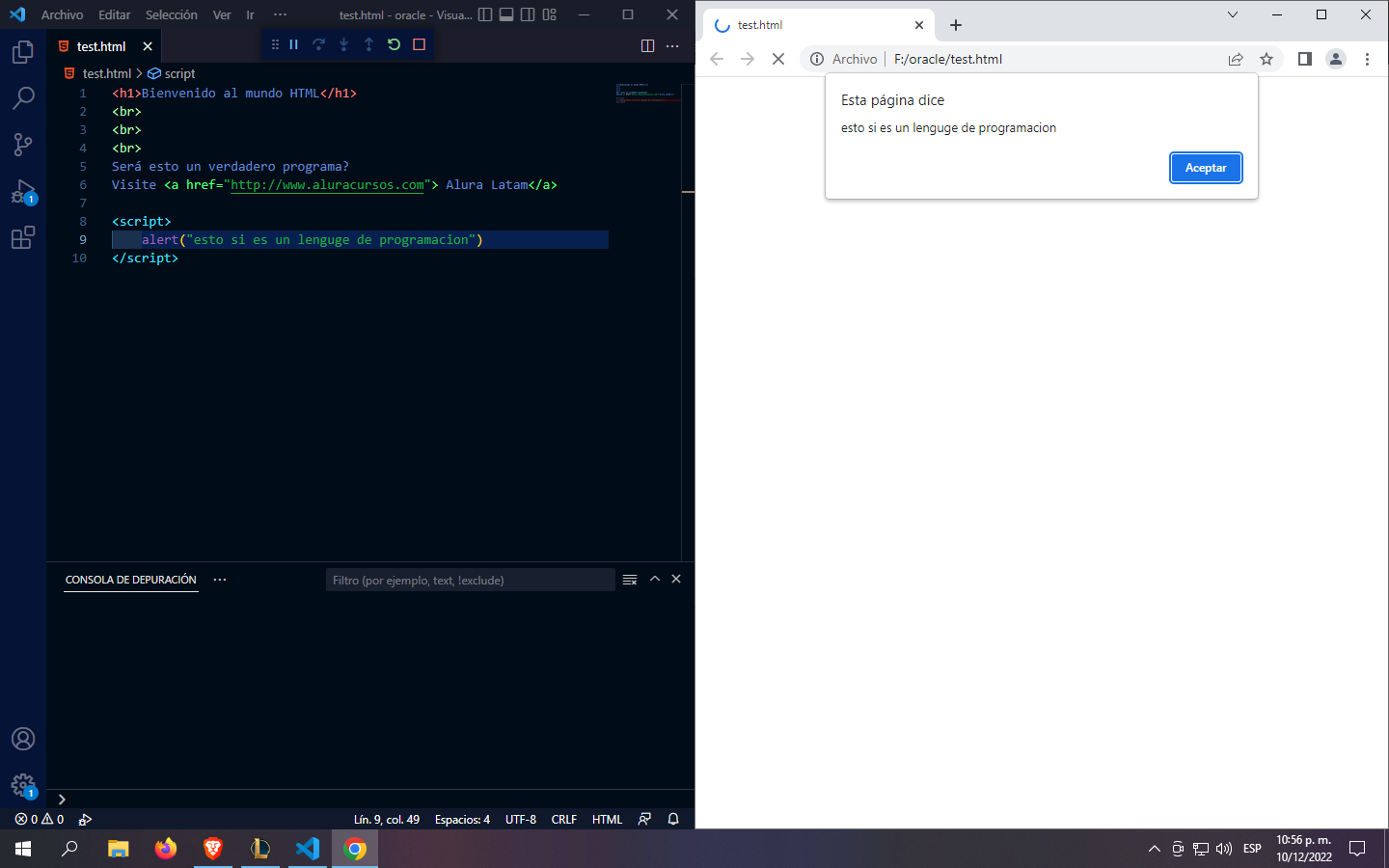Open the Ver menu
1389x868 pixels.
[x=222, y=14]
